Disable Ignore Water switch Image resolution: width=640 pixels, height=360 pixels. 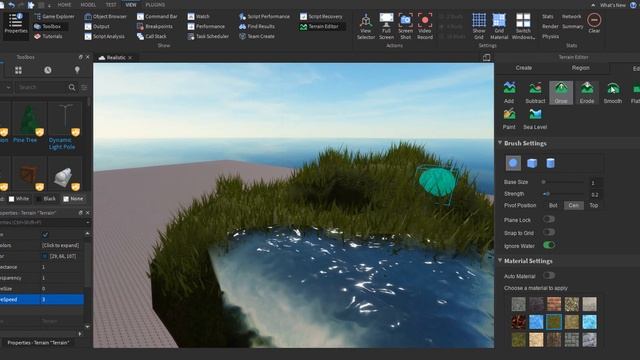pyautogui.click(x=549, y=245)
